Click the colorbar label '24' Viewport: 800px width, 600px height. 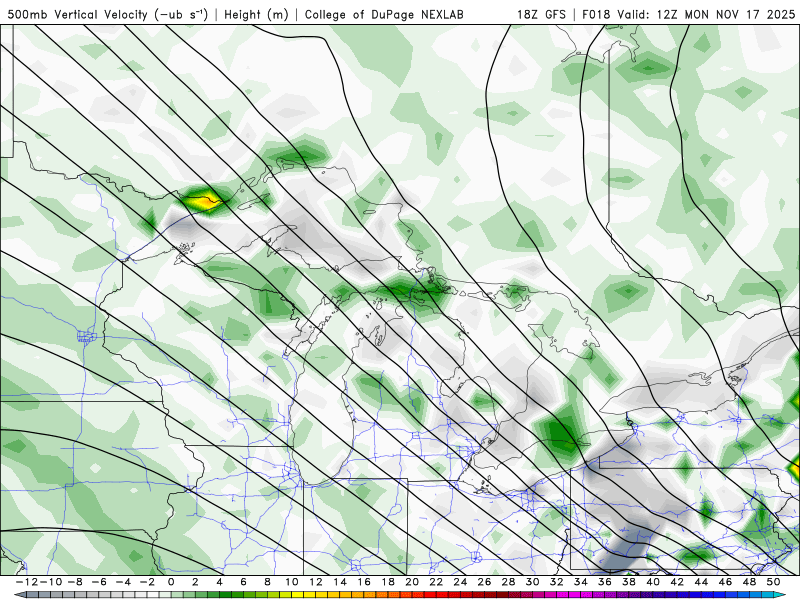(x=460, y=582)
